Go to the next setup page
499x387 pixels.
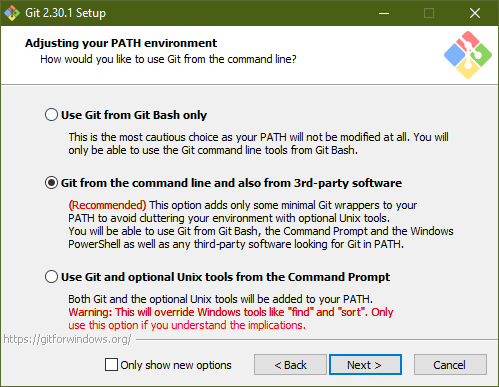click(x=365, y=365)
